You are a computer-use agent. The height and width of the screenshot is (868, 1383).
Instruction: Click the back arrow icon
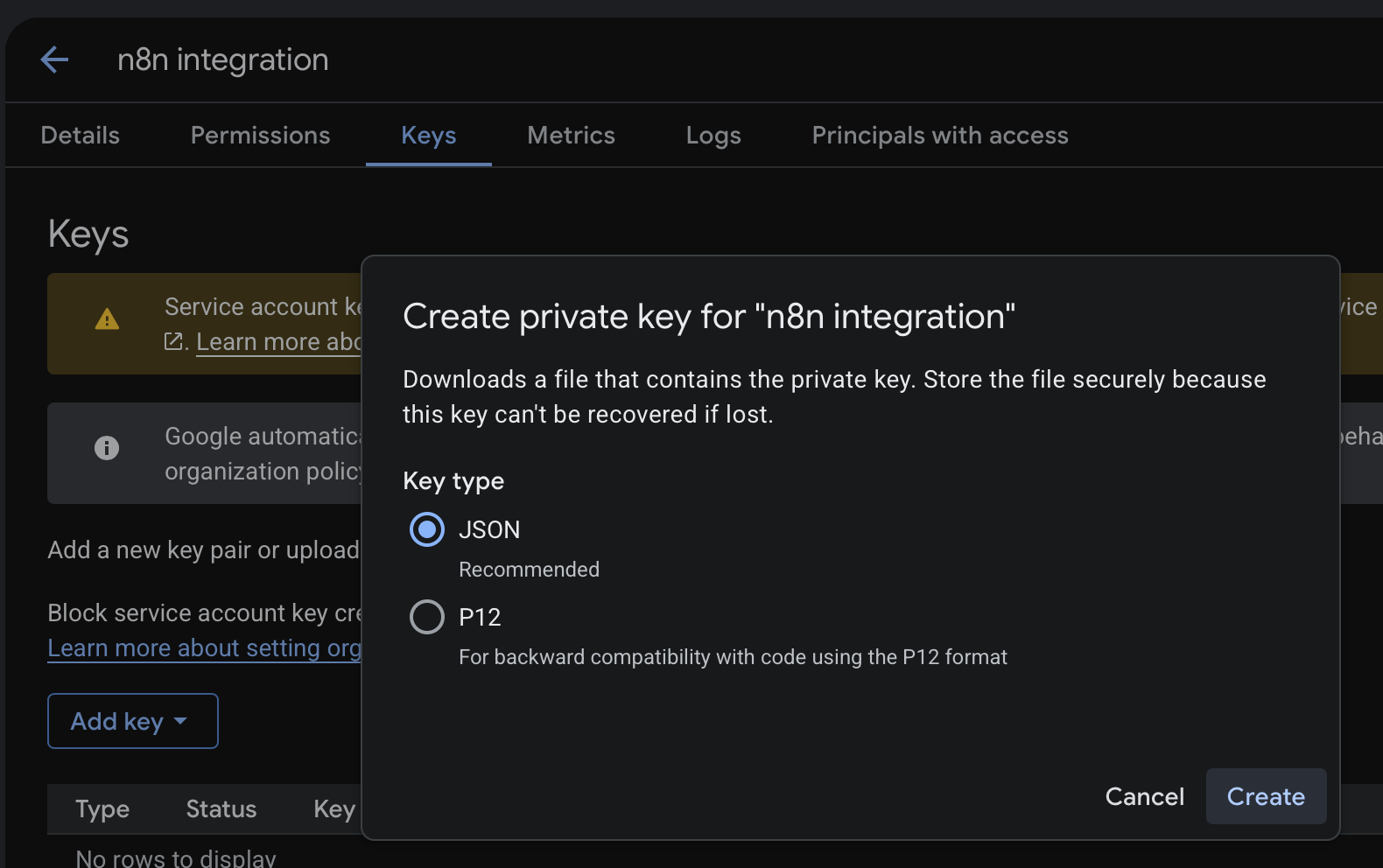point(54,59)
